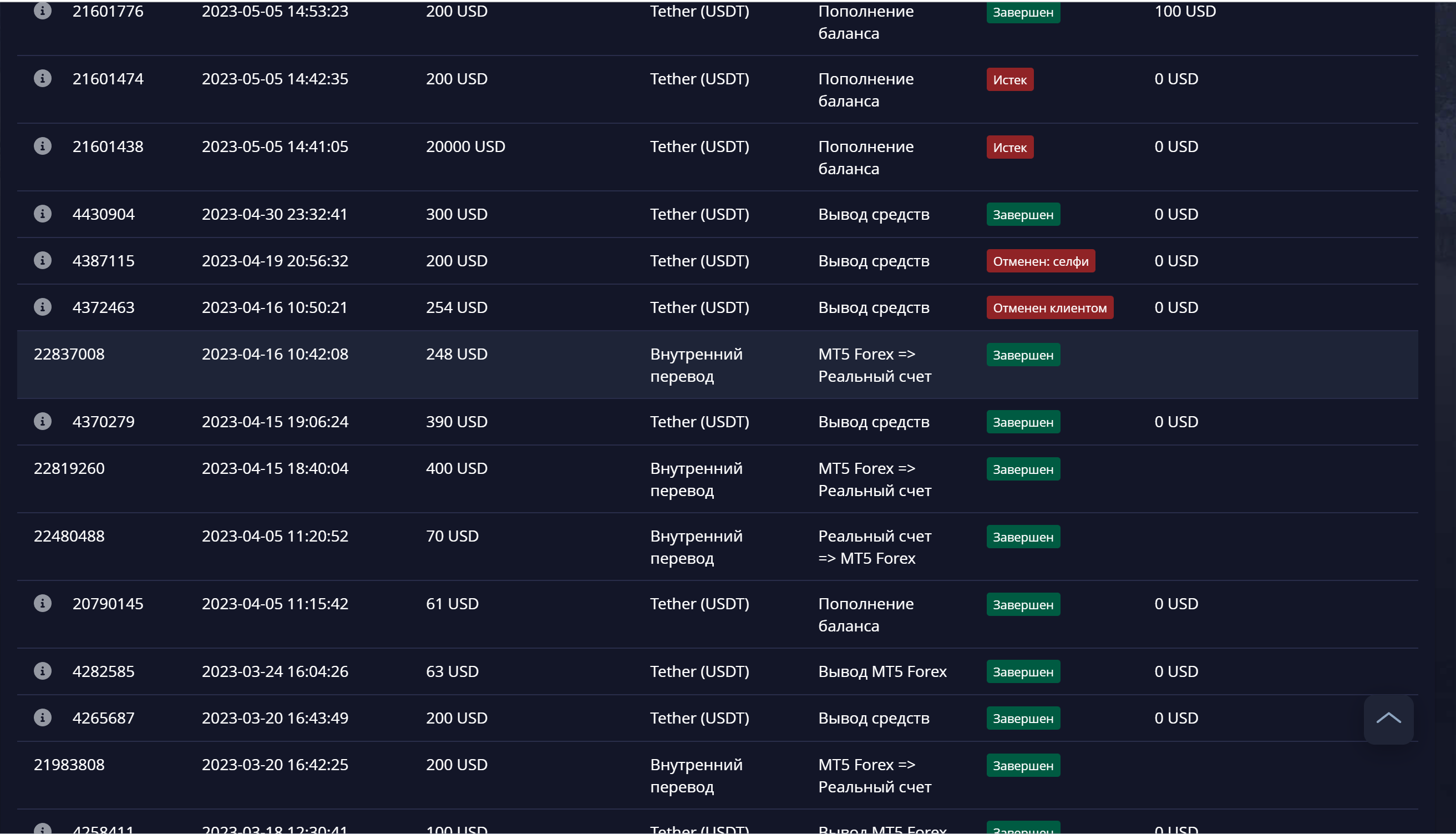This screenshot has width=1456, height=834.
Task: View info icon for transaction 20790145
Action: click(42, 603)
